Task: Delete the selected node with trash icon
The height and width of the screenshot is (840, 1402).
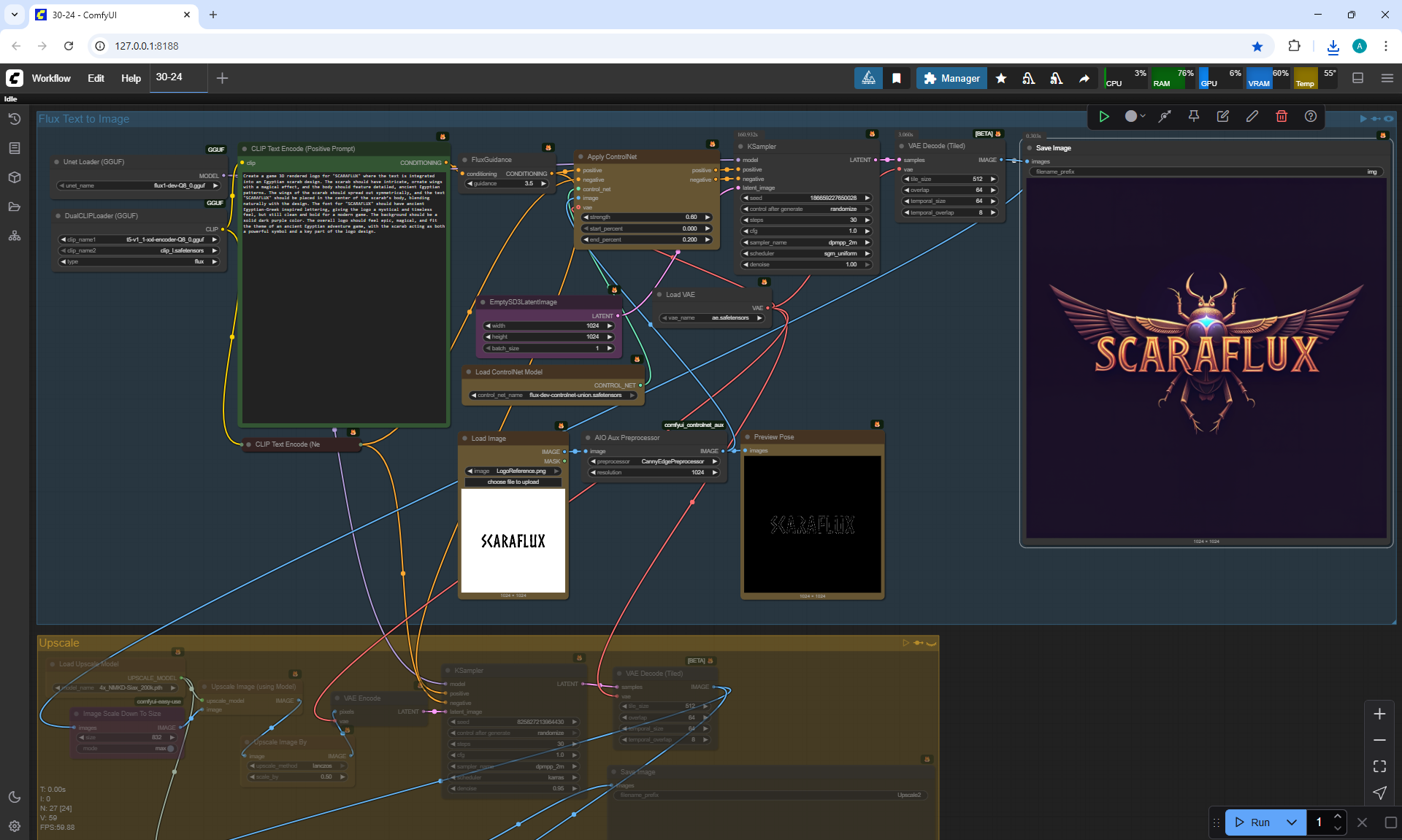Action: 1281,116
